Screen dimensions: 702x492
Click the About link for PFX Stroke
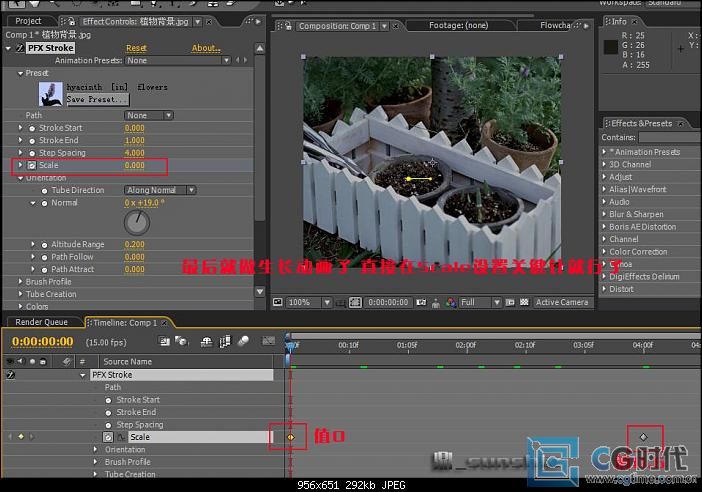[x=206, y=48]
